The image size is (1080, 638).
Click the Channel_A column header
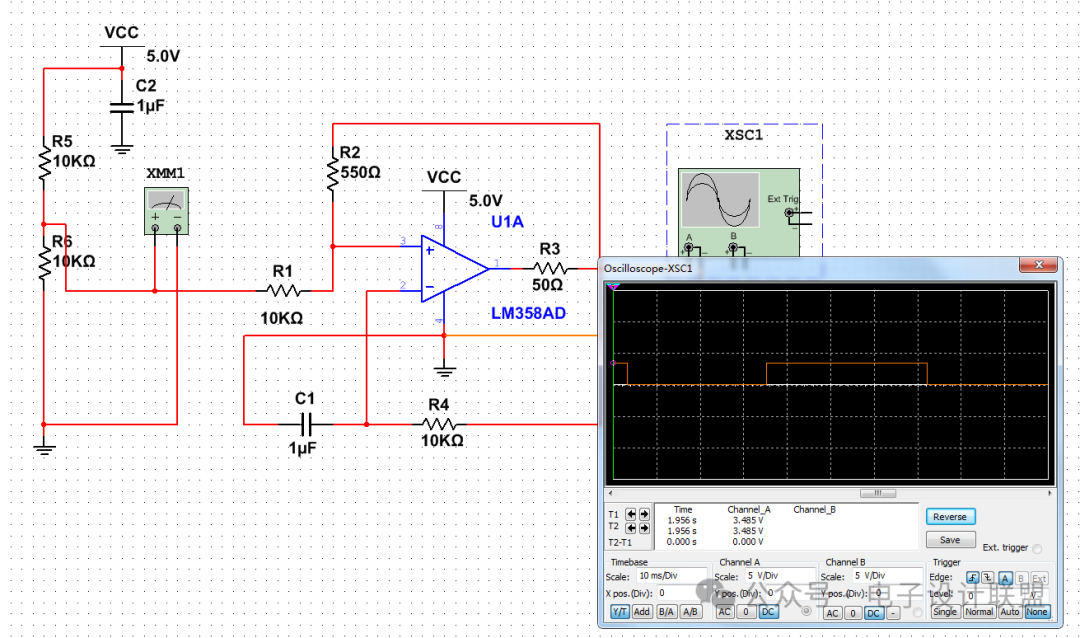click(749, 510)
